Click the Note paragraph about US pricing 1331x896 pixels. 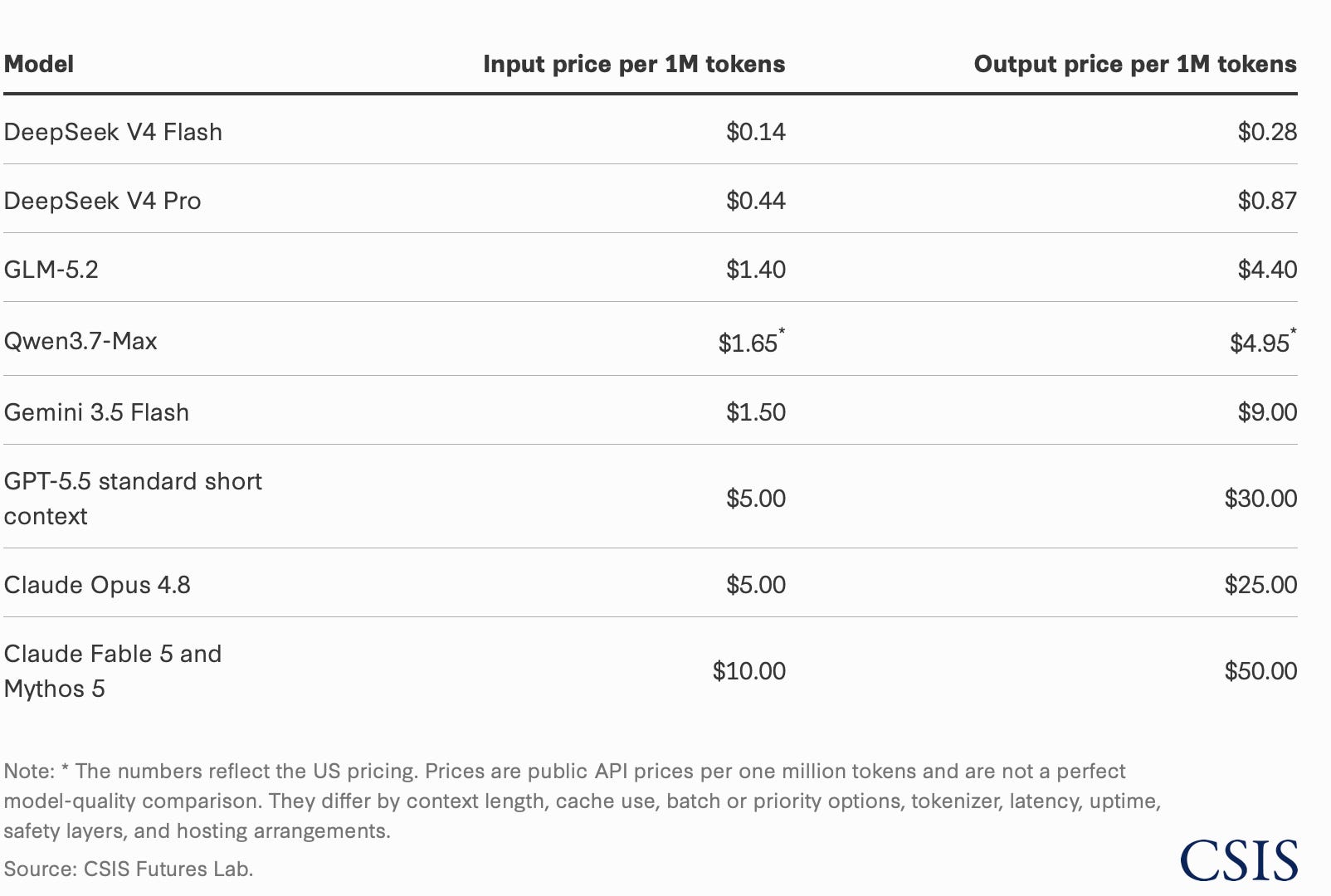tap(583, 801)
